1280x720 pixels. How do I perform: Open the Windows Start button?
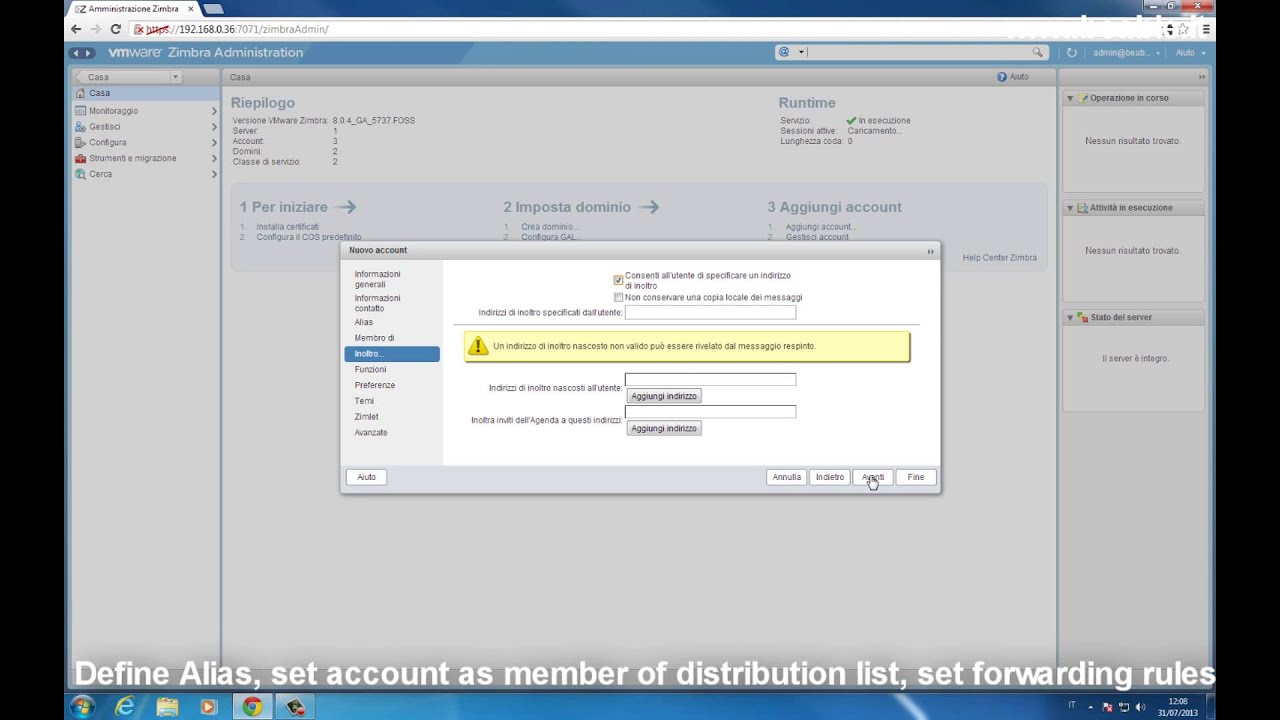(x=83, y=706)
